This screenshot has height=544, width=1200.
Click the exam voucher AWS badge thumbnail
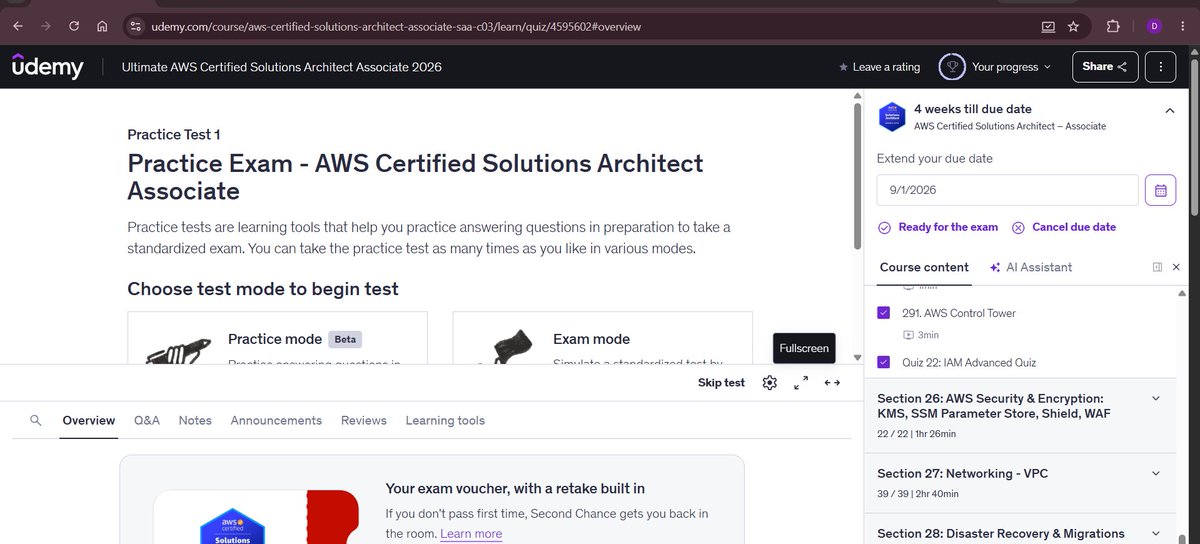click(231, 525)
